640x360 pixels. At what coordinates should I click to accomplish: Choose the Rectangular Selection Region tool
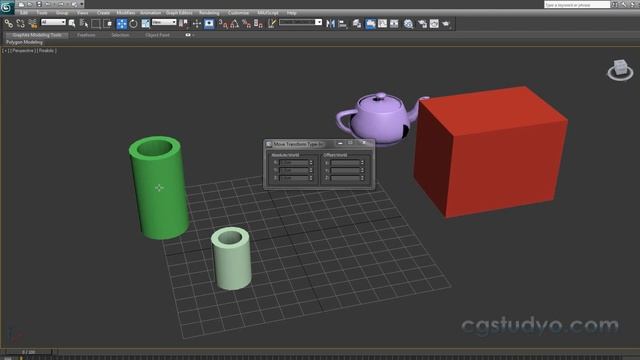pyautogui.click(x=96, y=24)
